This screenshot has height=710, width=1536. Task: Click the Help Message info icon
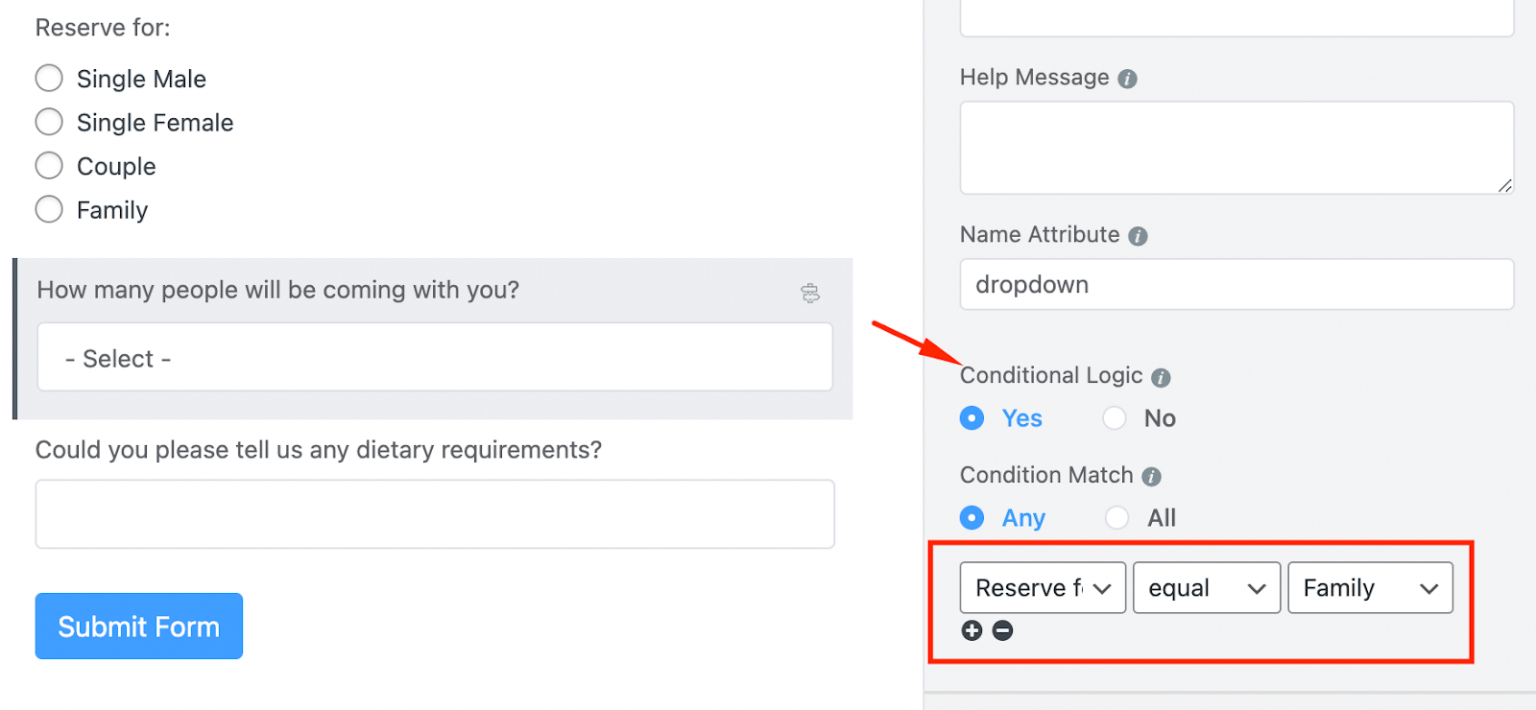[x=1128, y=78]
